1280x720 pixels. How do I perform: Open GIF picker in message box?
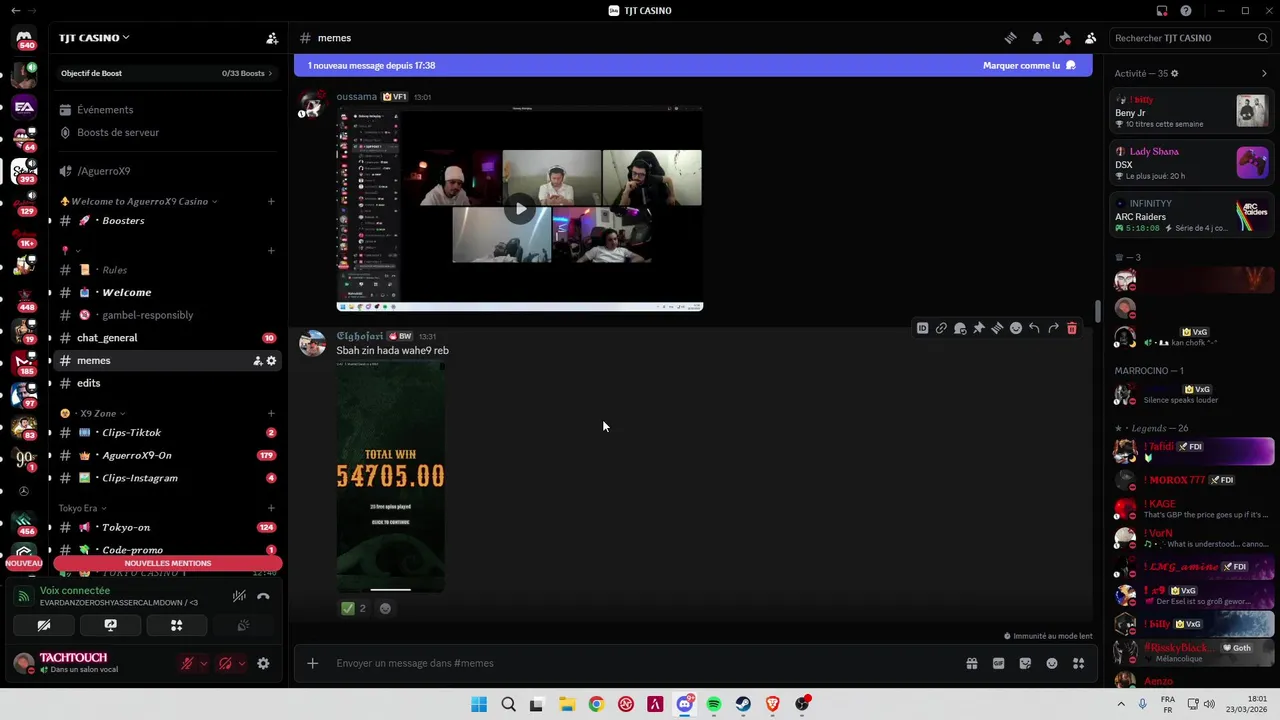[998, 663]
